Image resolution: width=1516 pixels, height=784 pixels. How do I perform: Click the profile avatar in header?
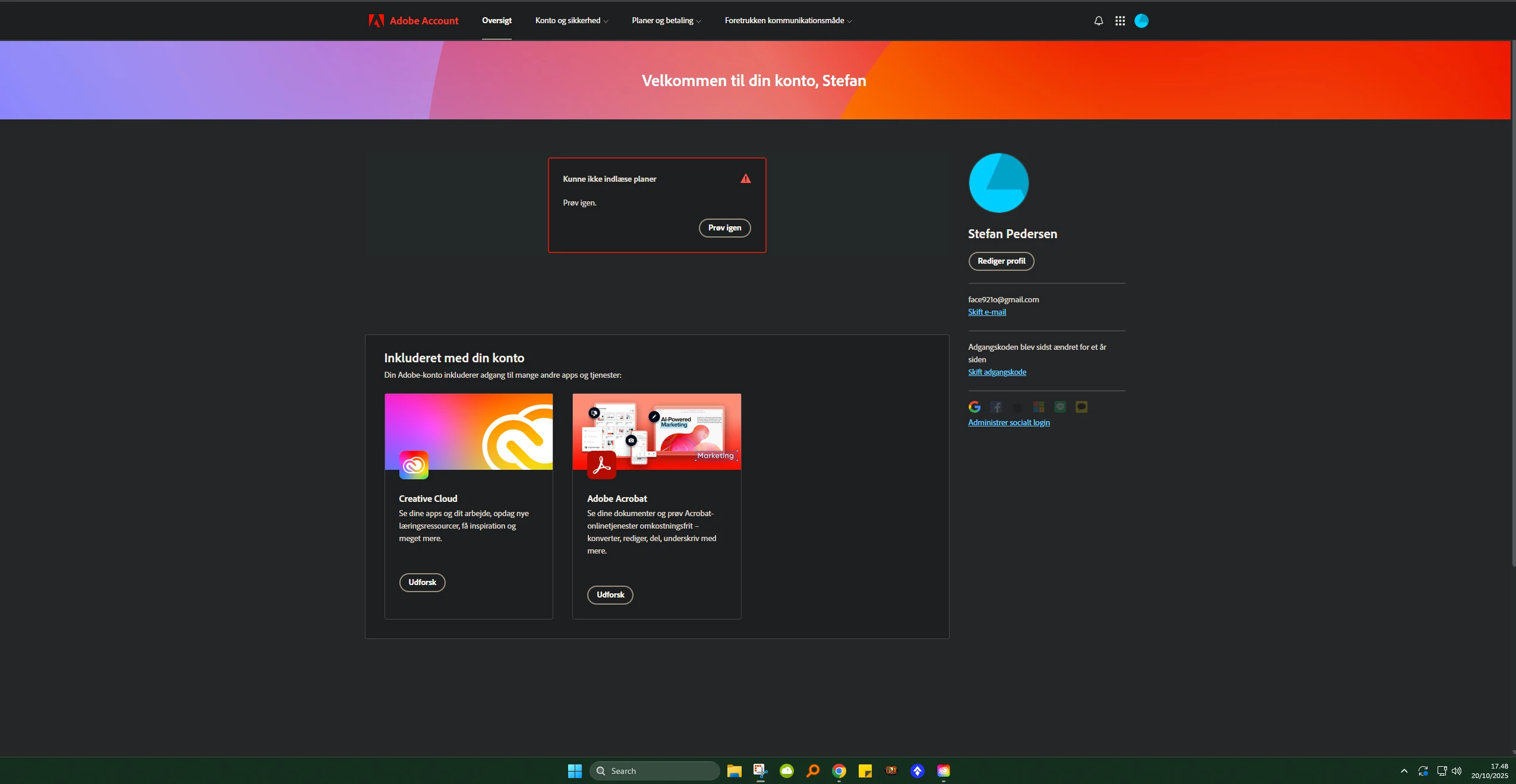point(1141,21)
